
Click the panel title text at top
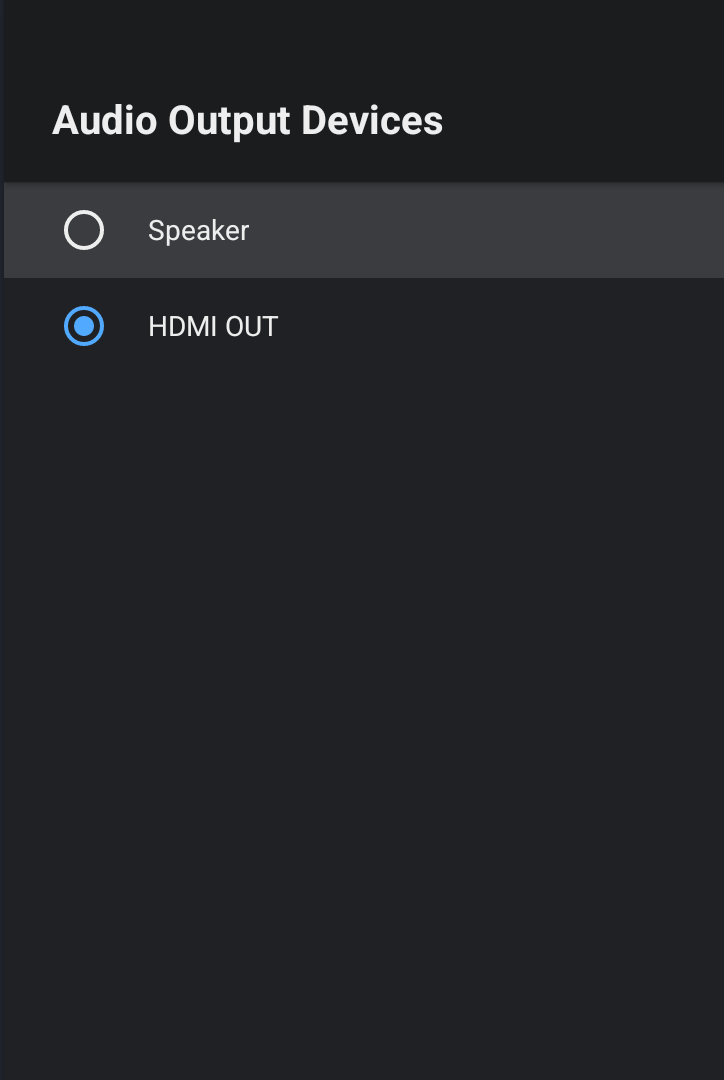247,121
